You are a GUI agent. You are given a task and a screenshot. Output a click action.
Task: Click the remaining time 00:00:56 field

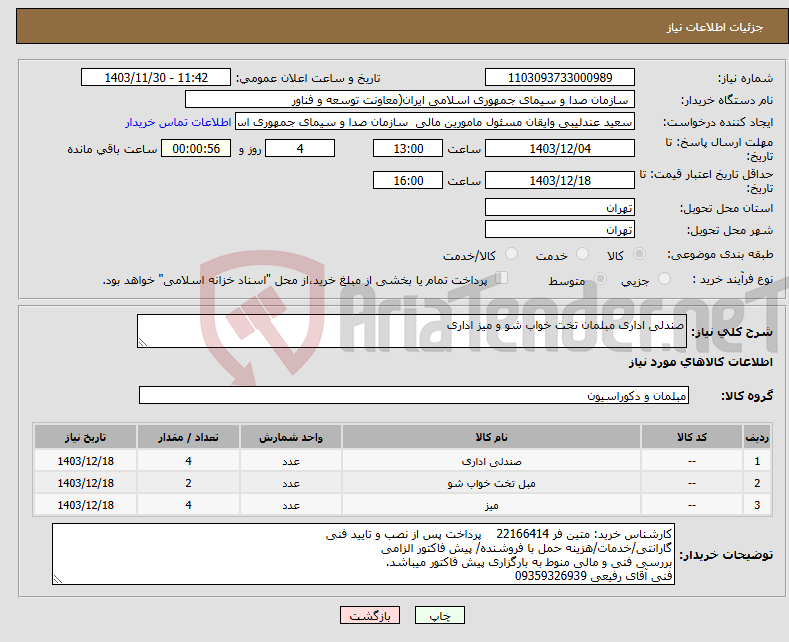click(x=196, y=148)
